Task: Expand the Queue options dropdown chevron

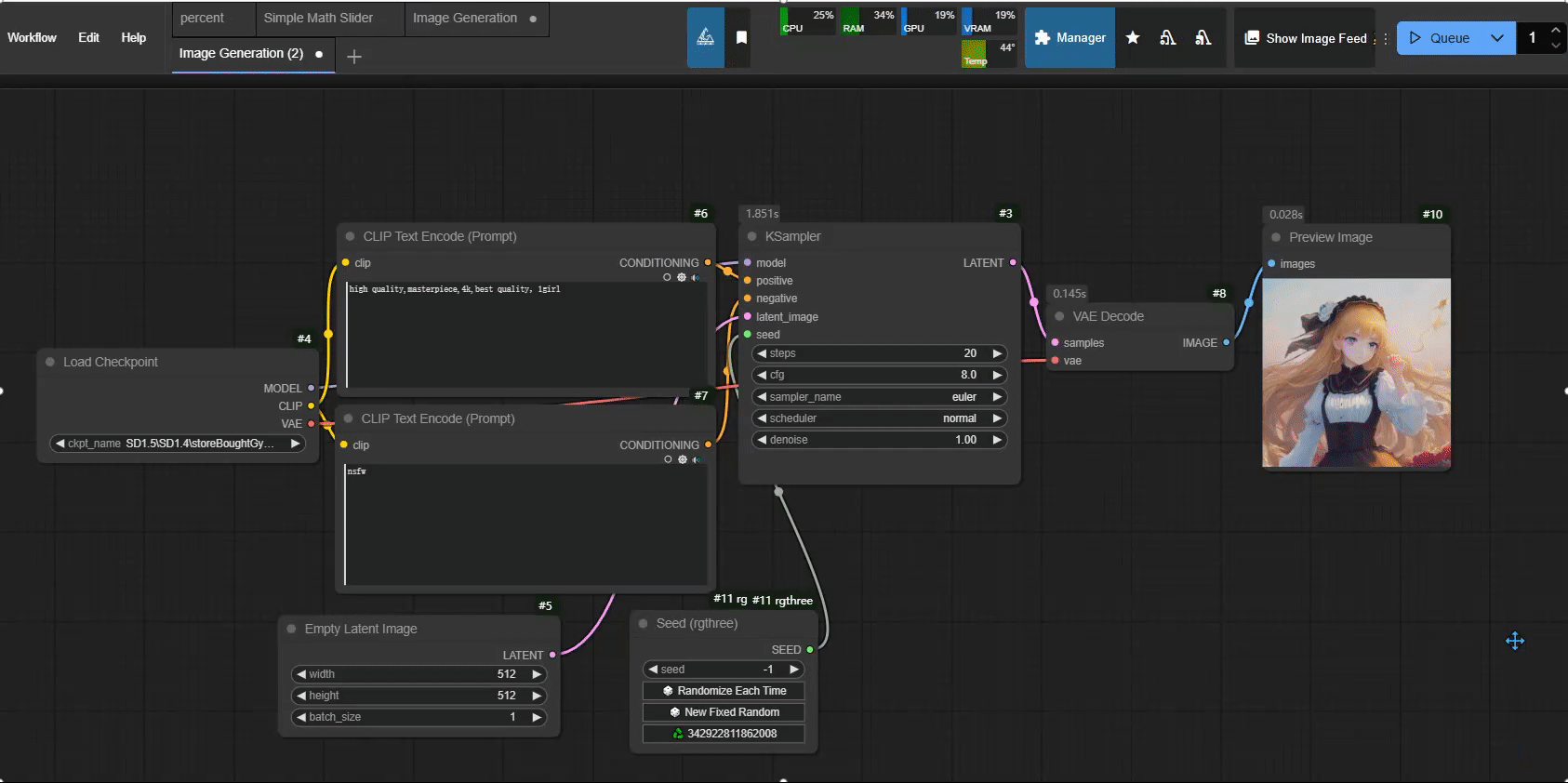Action: (x=1497, y=38)
